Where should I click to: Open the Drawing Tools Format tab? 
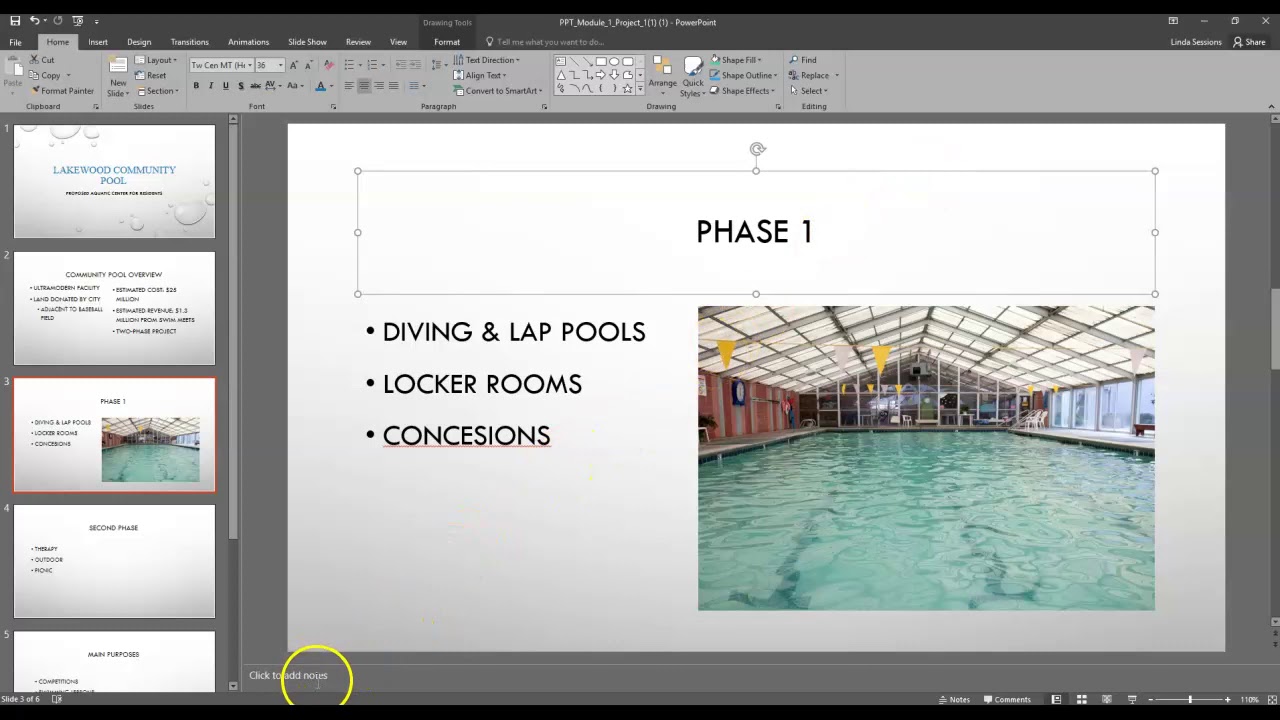pyautogui.click(x=447, y=42)
